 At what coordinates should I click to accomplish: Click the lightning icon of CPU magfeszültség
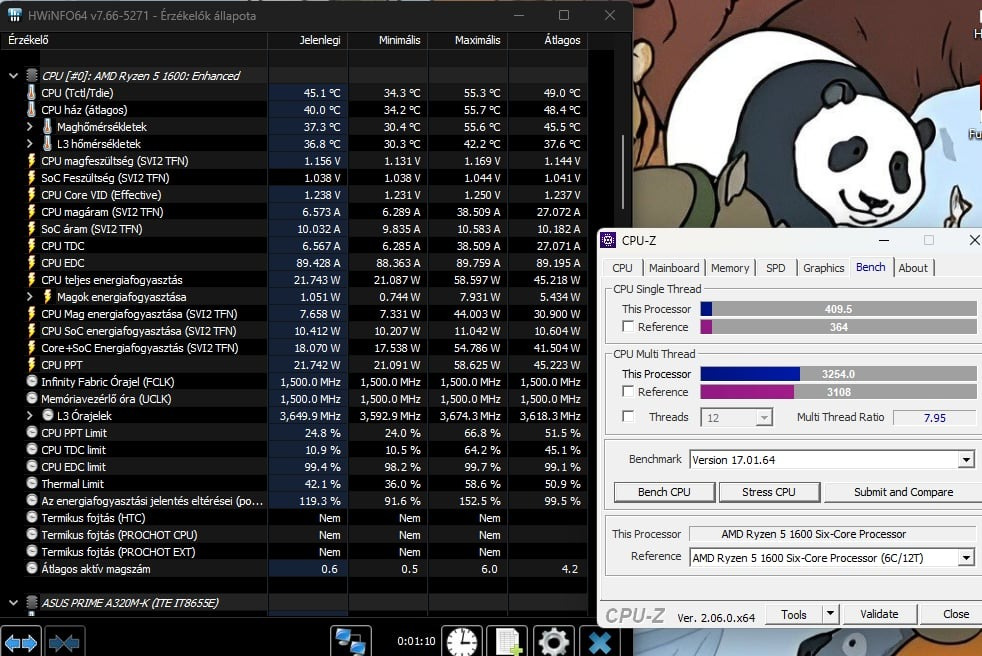(x=31, y=160)
